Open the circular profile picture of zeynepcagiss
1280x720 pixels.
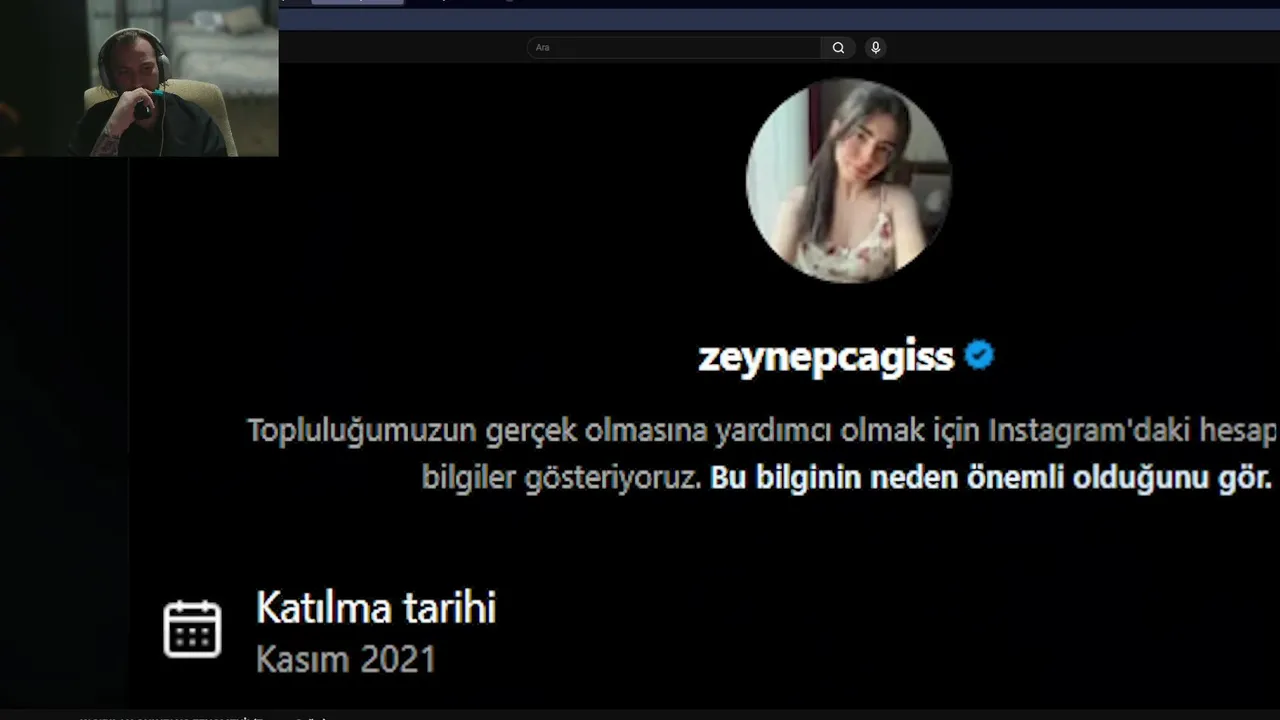pos(848,181)
